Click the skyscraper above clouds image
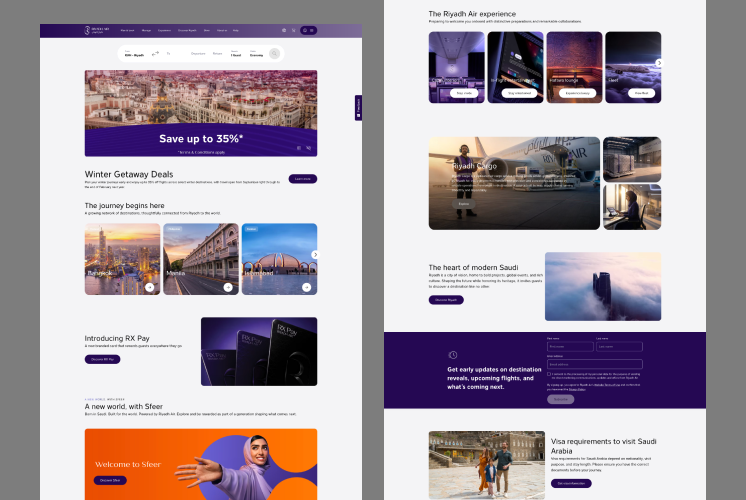The image size is (746, 500). (x=603, y=286)
